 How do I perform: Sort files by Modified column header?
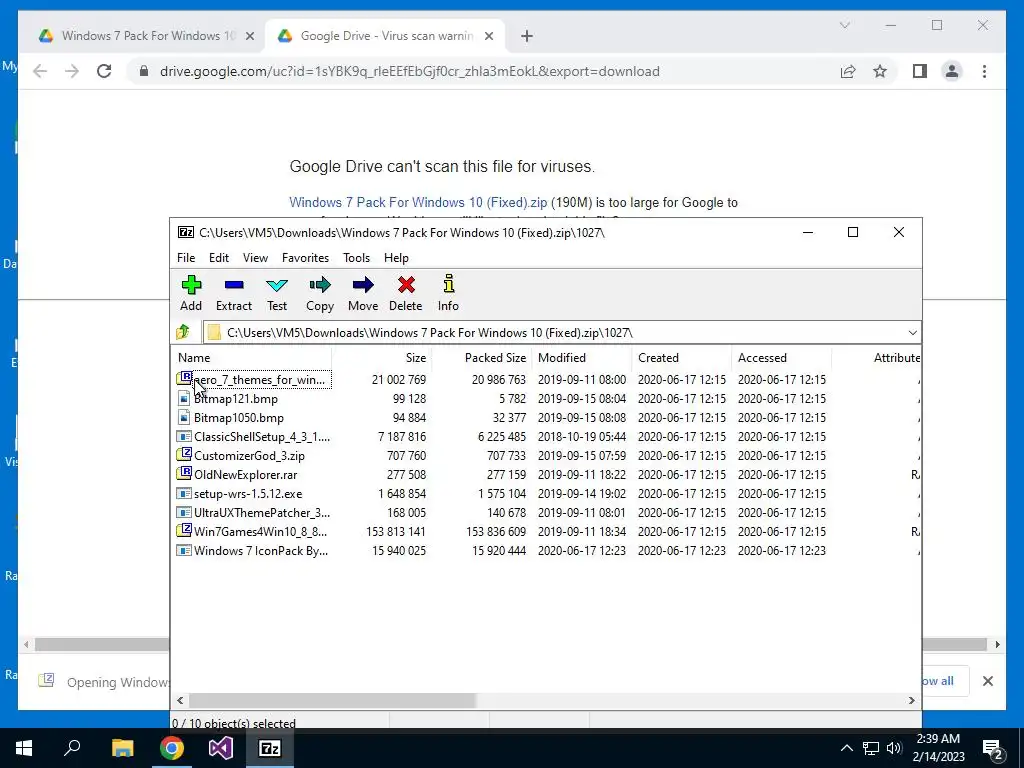pos(582,357)
